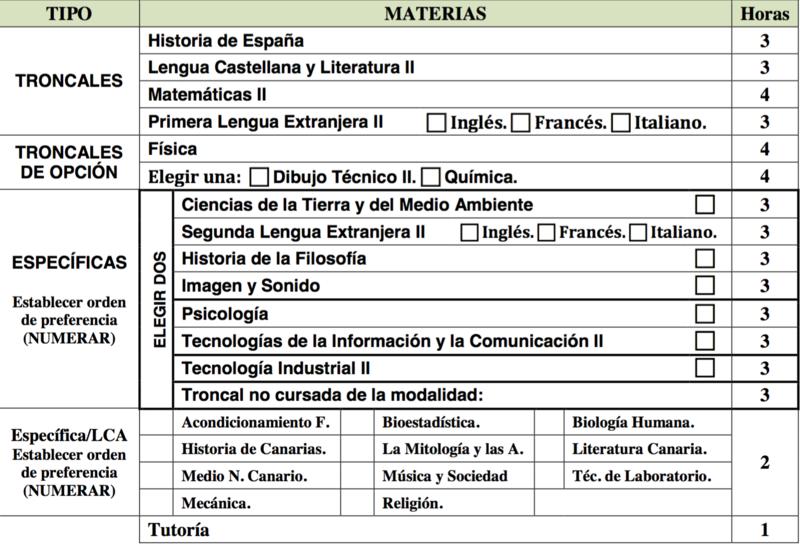
Task: Check Tecnologías de la Información y Comunicación II
Action: click(705, 340)
